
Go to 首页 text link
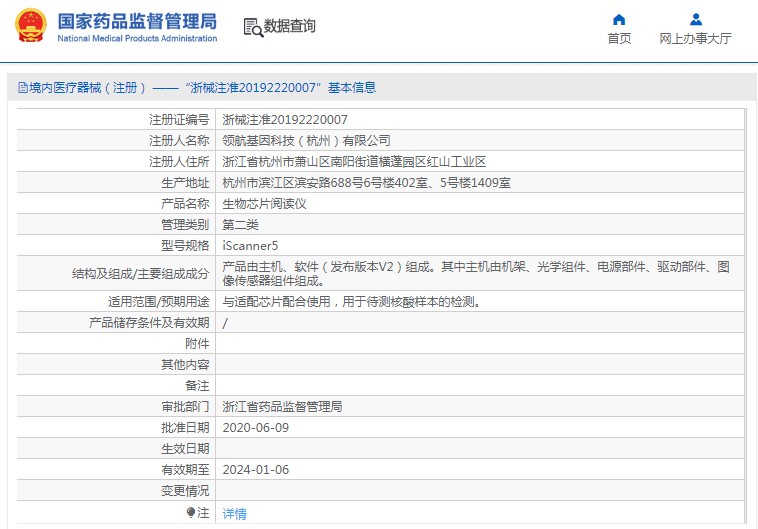(x=619, y=39)
